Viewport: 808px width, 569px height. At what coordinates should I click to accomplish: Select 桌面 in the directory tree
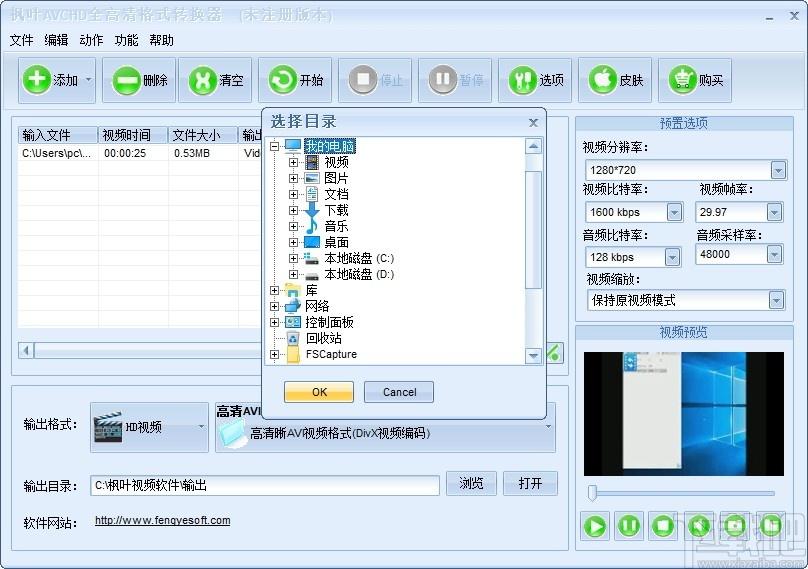pos(336,242)
